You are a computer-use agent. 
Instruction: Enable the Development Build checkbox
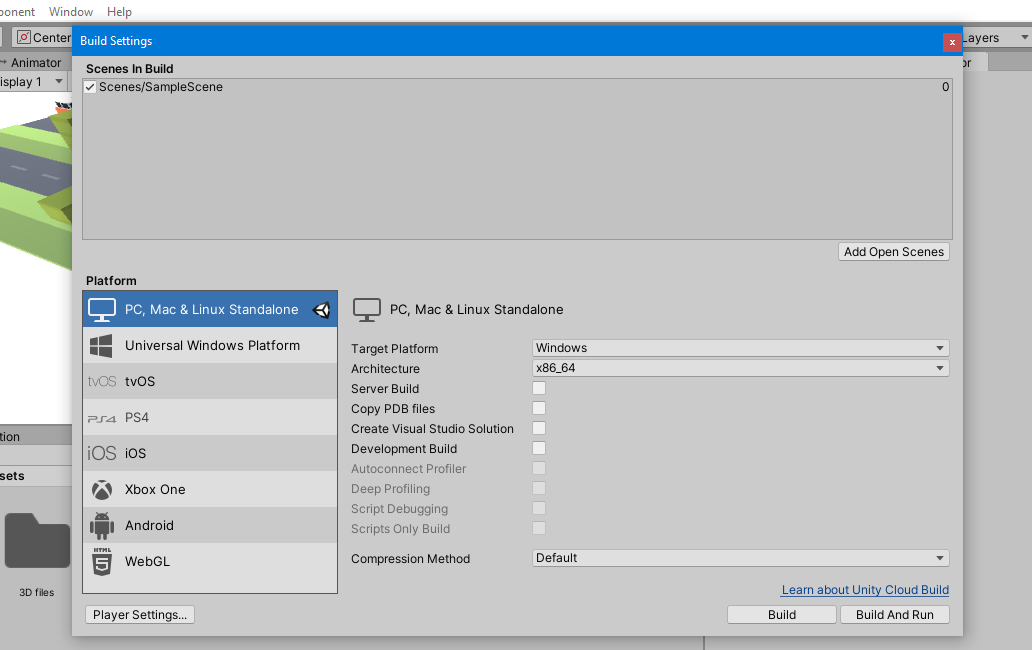(539, 448)
